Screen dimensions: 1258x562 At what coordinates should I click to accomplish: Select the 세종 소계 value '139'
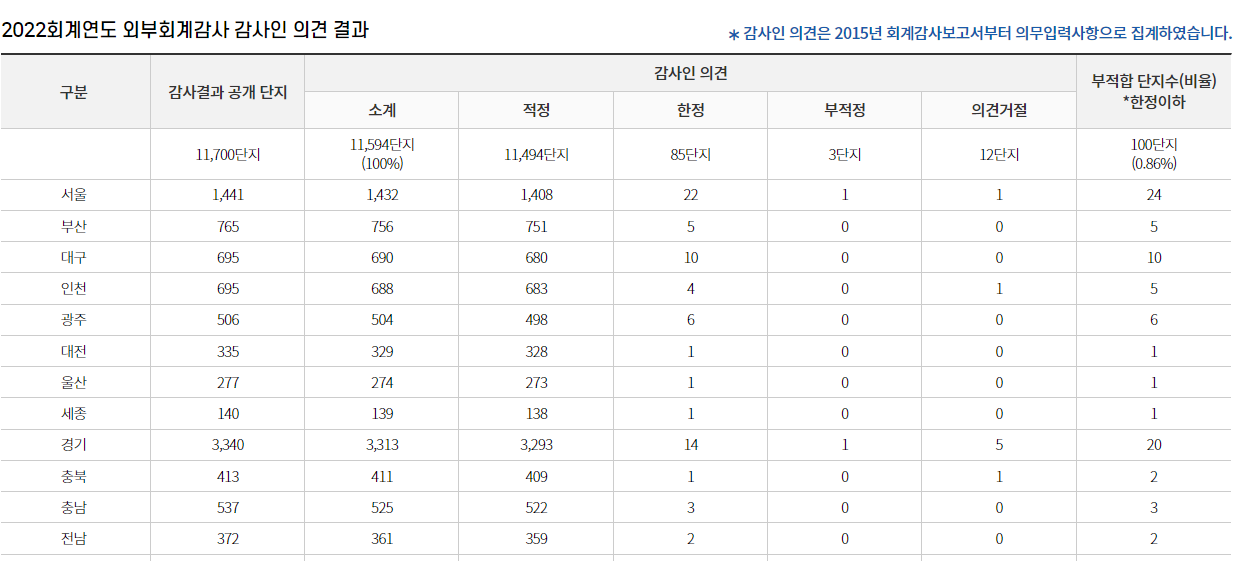tap(382, 414)
